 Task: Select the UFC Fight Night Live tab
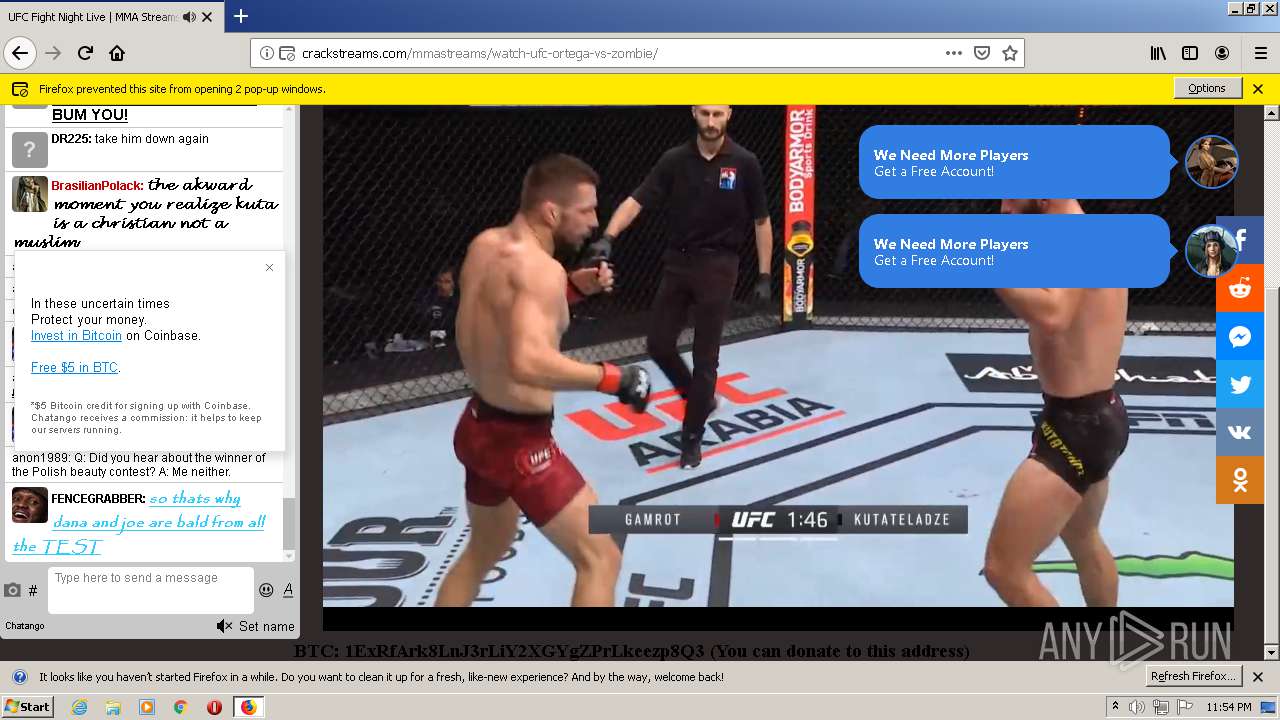(110, 17)
